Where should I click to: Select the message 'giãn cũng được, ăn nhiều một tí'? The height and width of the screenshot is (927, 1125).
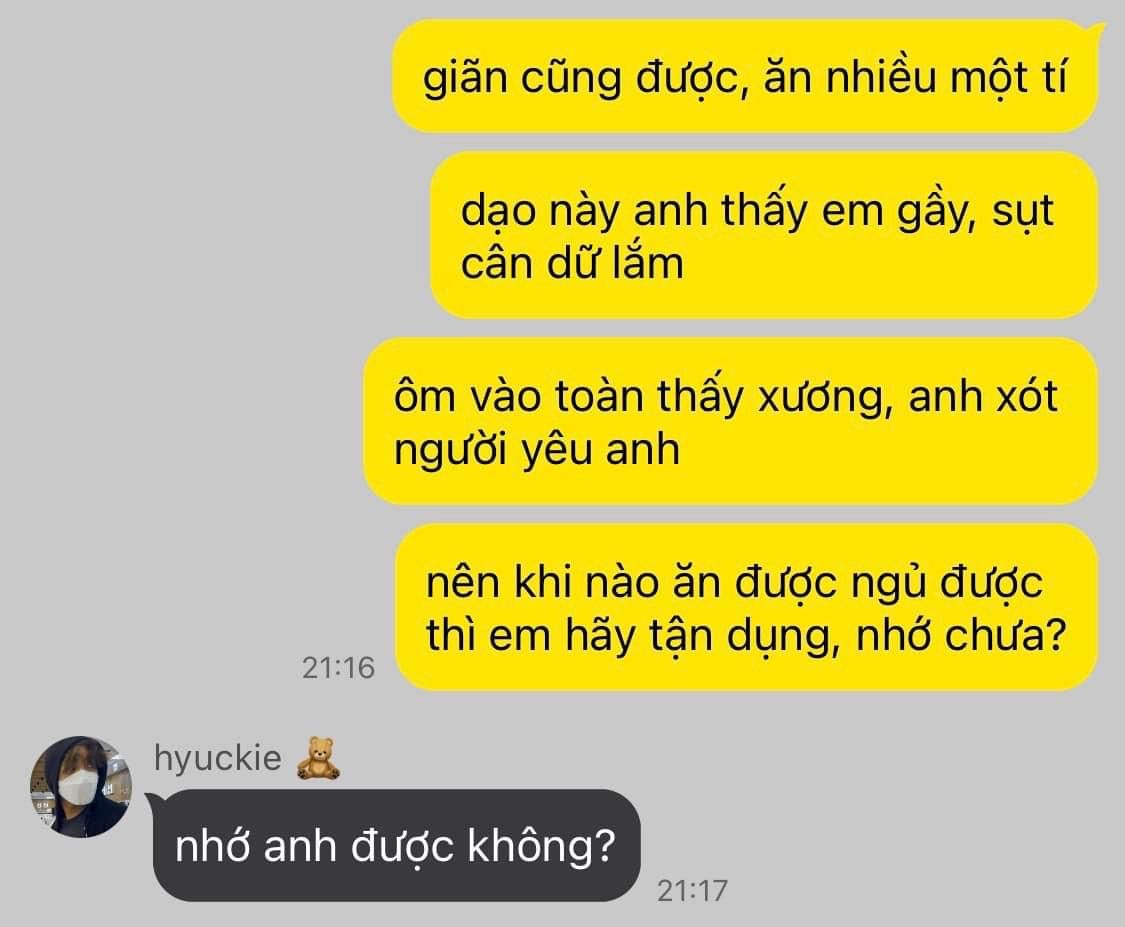click(745, 77)
